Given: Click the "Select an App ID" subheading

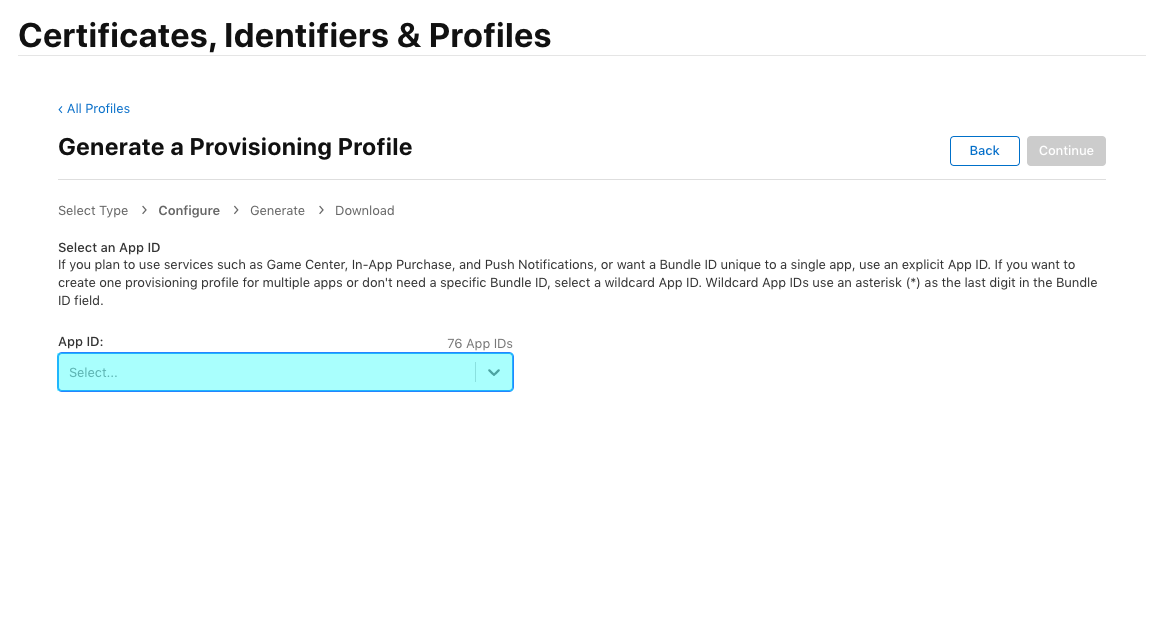Looking at the screenshot, I should (x=109, y=248).
